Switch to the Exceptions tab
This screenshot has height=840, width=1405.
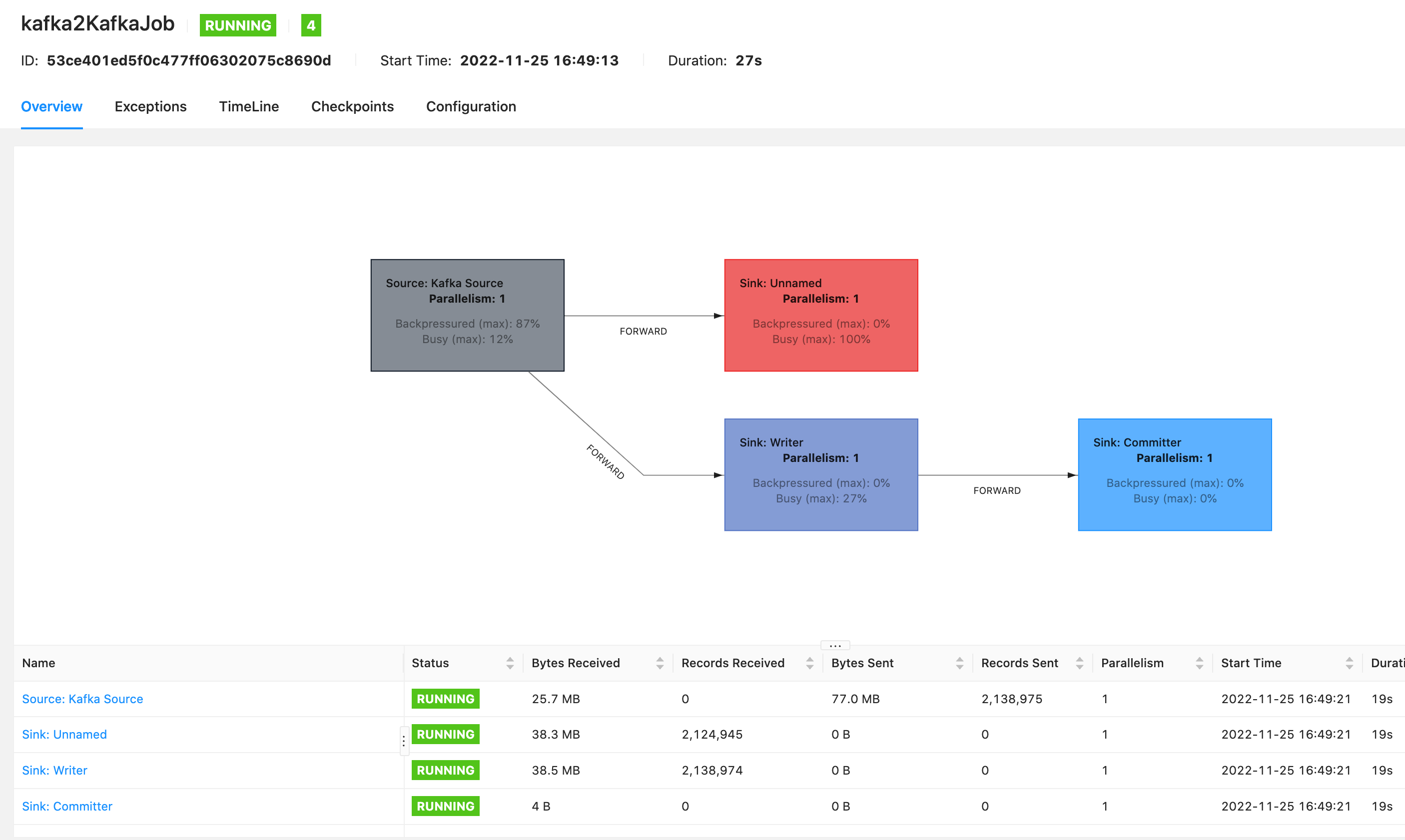click(150, 106)
